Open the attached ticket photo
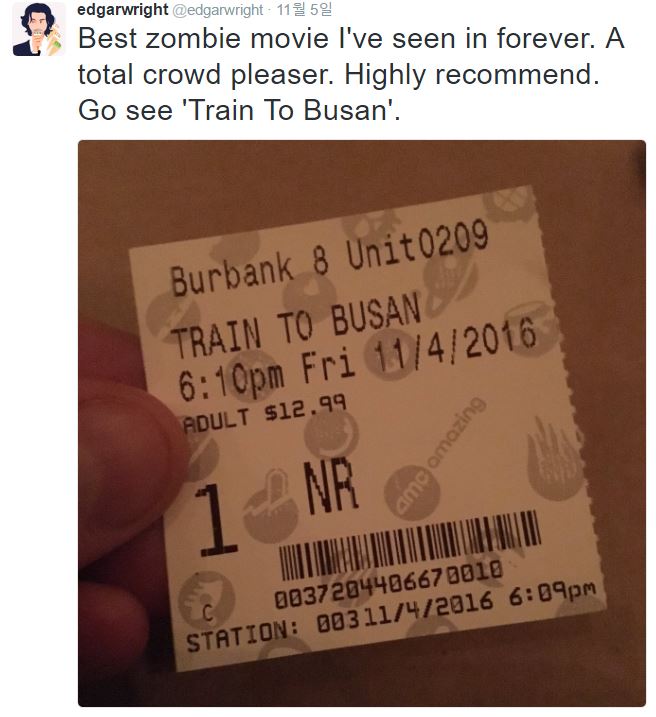This screenshot has height=717, width=656. pos(362,423)
